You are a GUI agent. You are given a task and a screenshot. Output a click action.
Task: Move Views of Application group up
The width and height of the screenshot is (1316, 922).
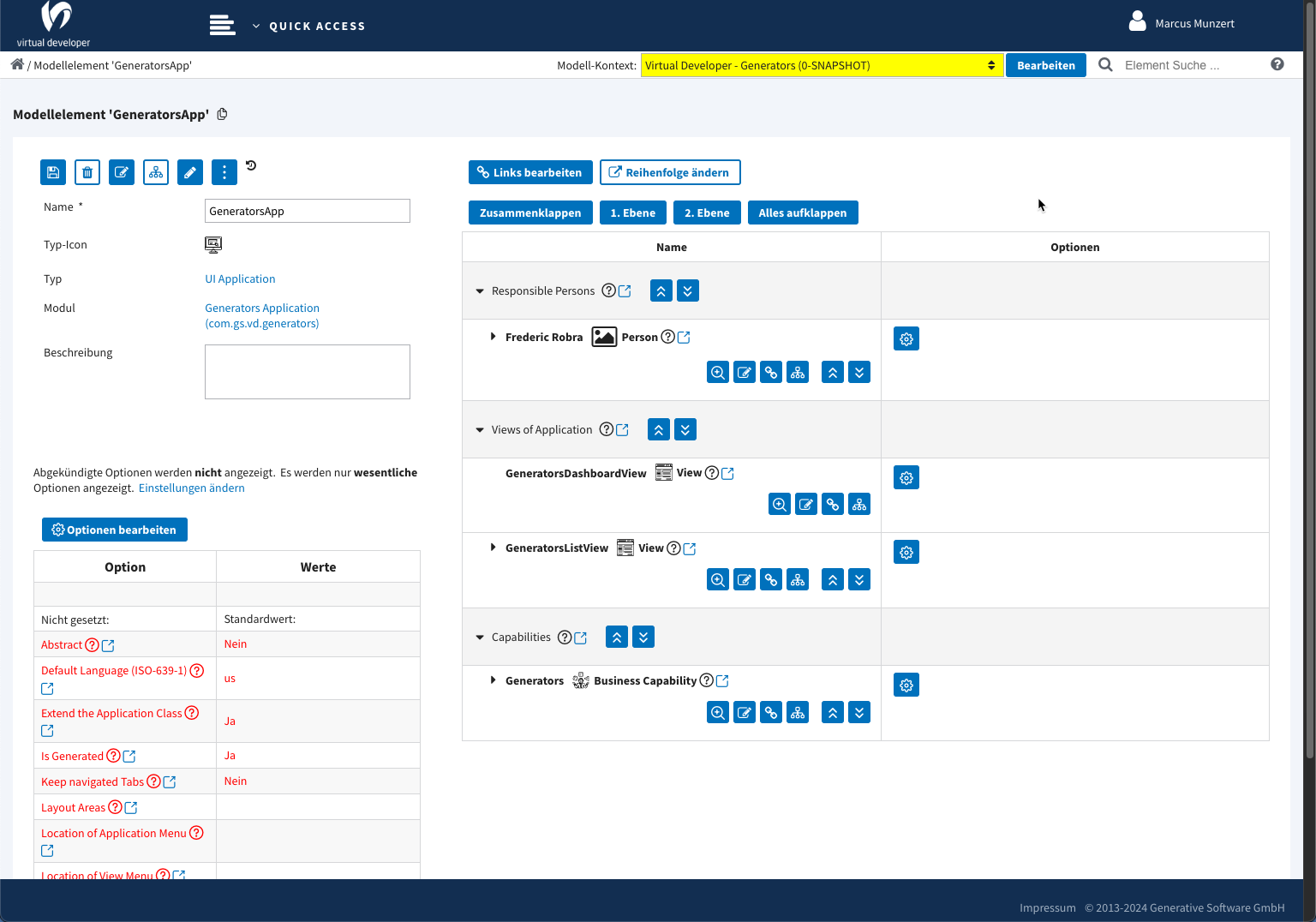point(659,429)
